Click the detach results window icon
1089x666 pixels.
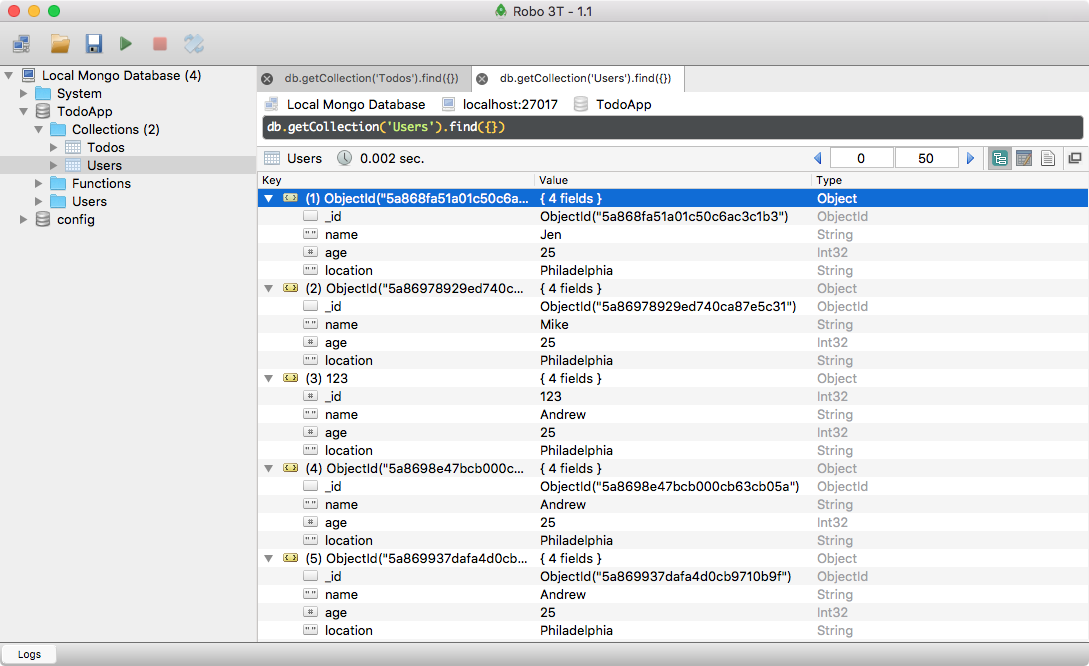click(x=1075, y=158)
